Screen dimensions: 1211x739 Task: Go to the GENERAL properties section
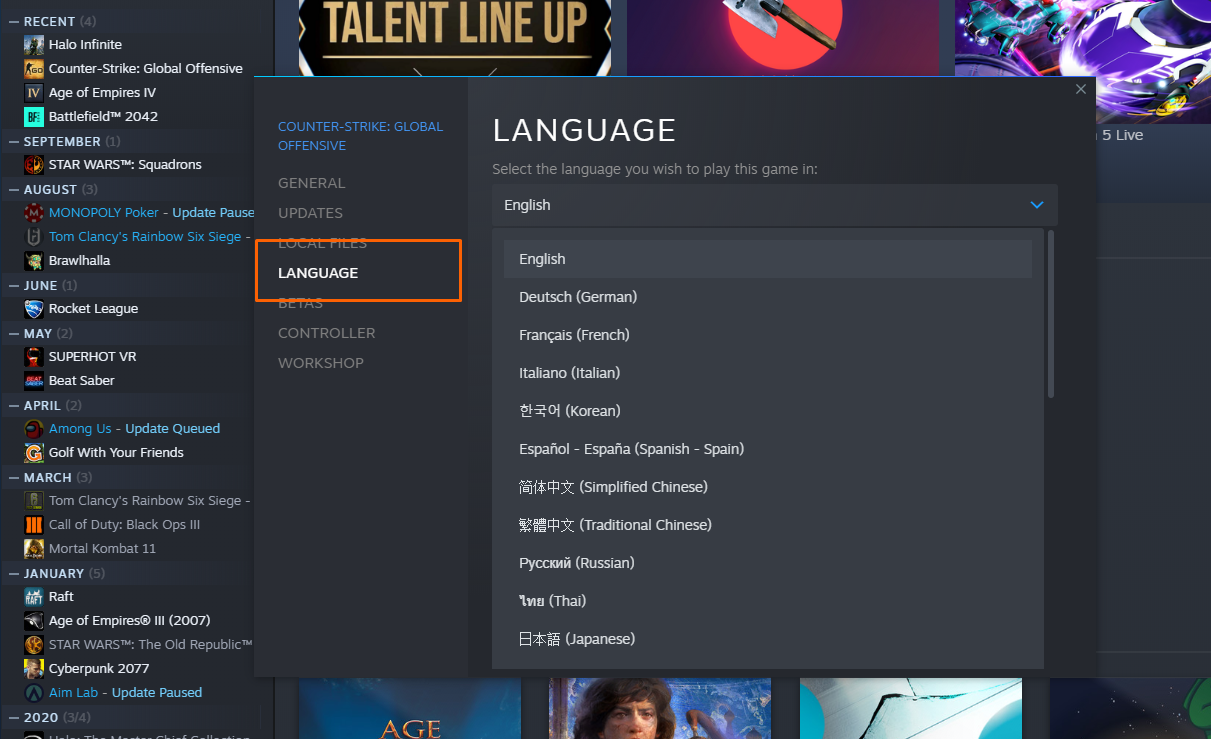tap(312, 183)
